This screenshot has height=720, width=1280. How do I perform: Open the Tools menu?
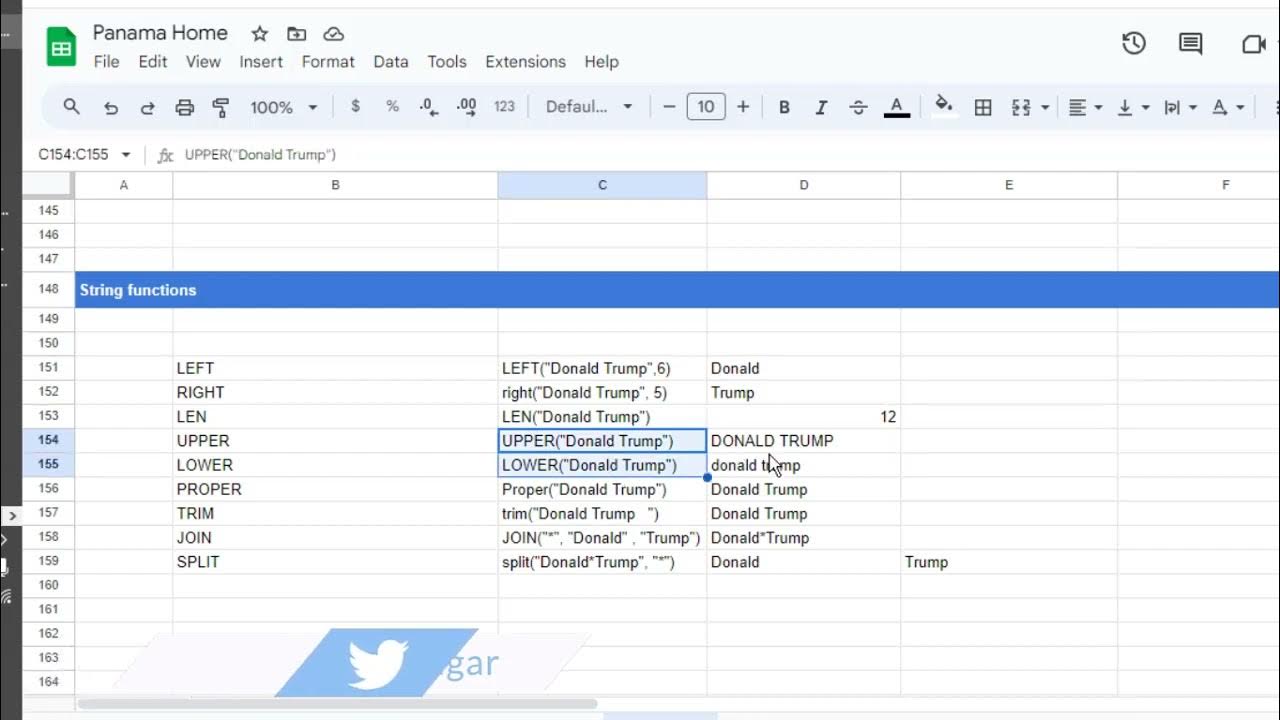447,62
